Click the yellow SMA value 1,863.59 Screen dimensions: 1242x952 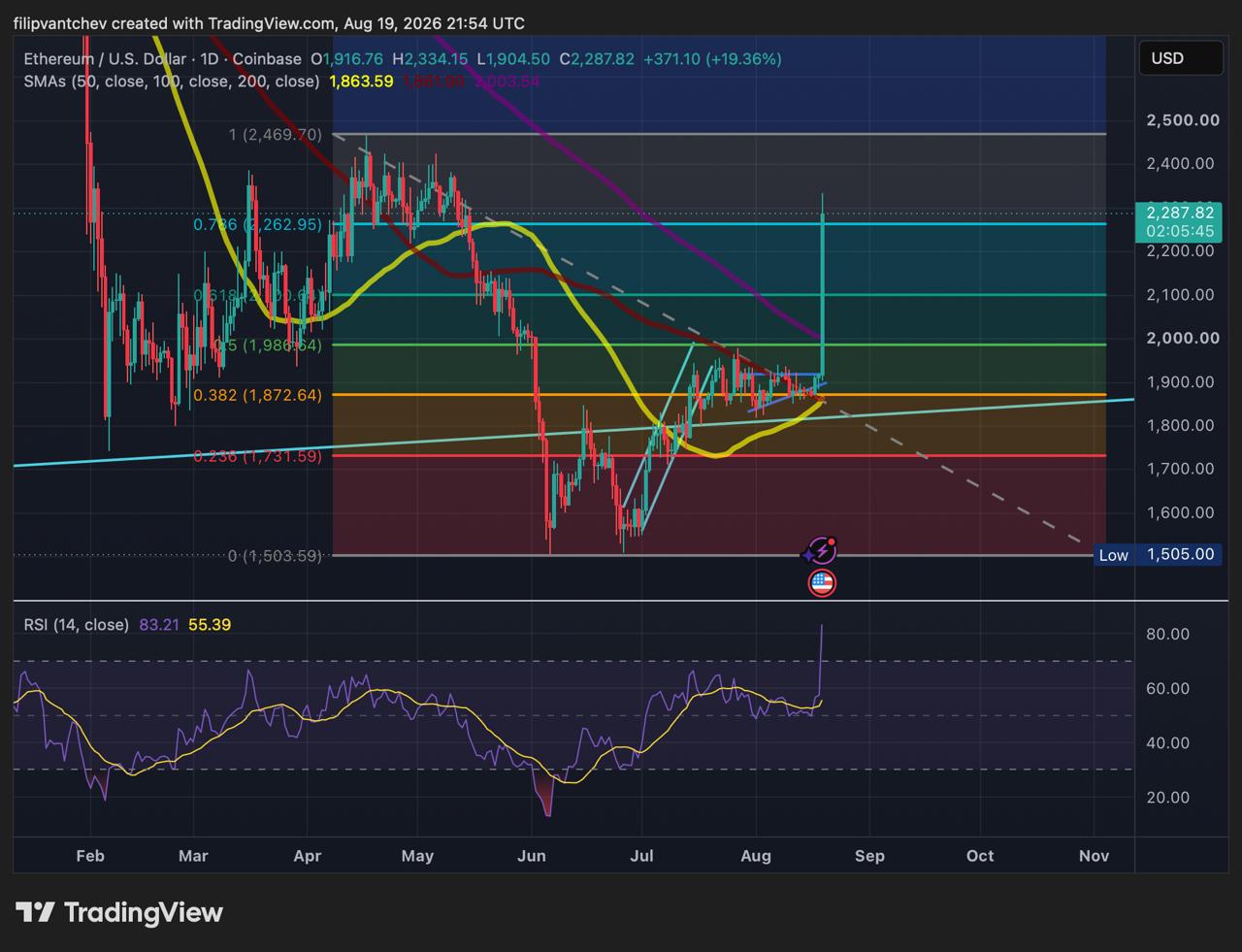[362, 82]
